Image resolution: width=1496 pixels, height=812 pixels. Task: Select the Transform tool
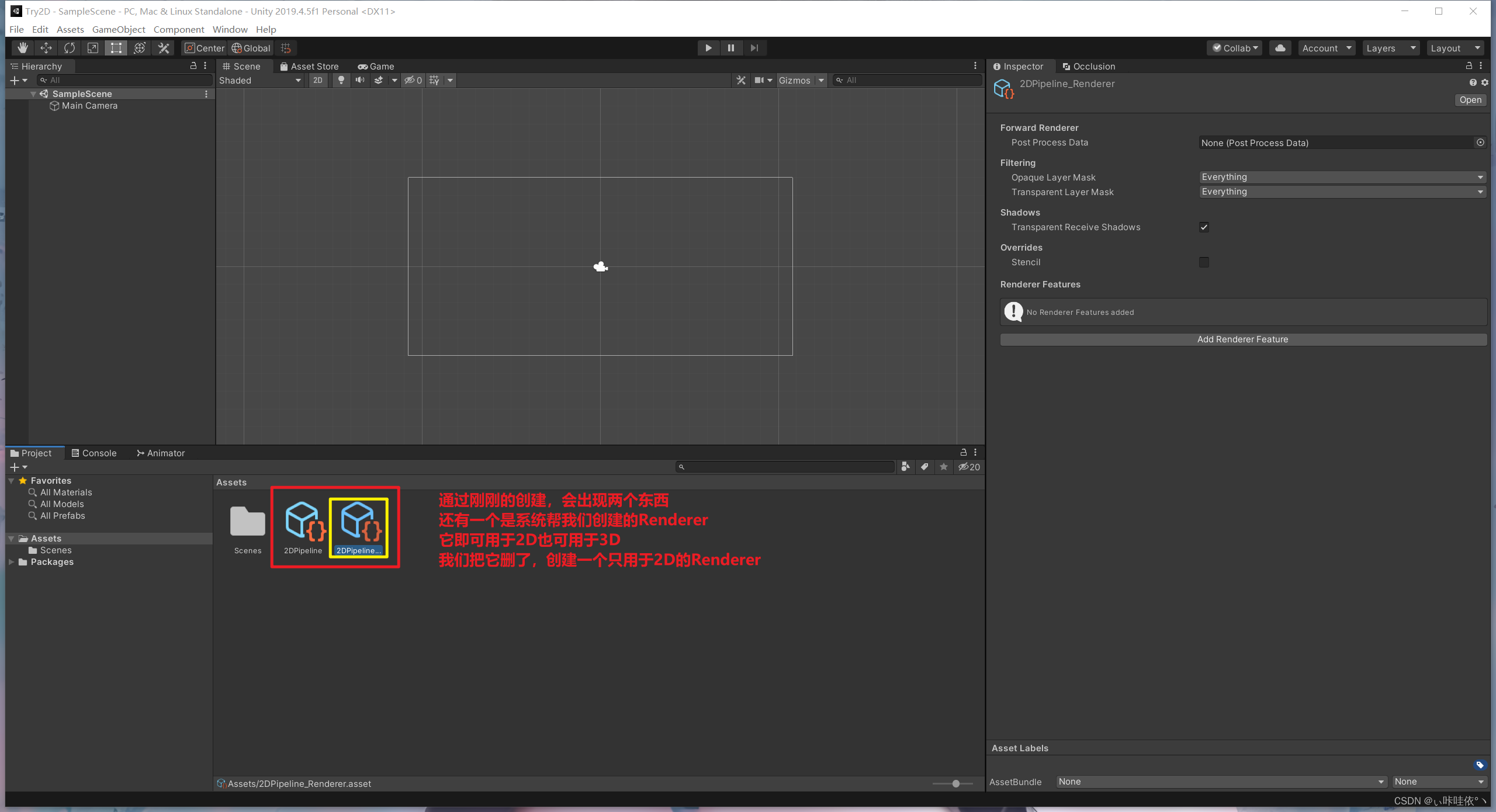coord(139,48)
